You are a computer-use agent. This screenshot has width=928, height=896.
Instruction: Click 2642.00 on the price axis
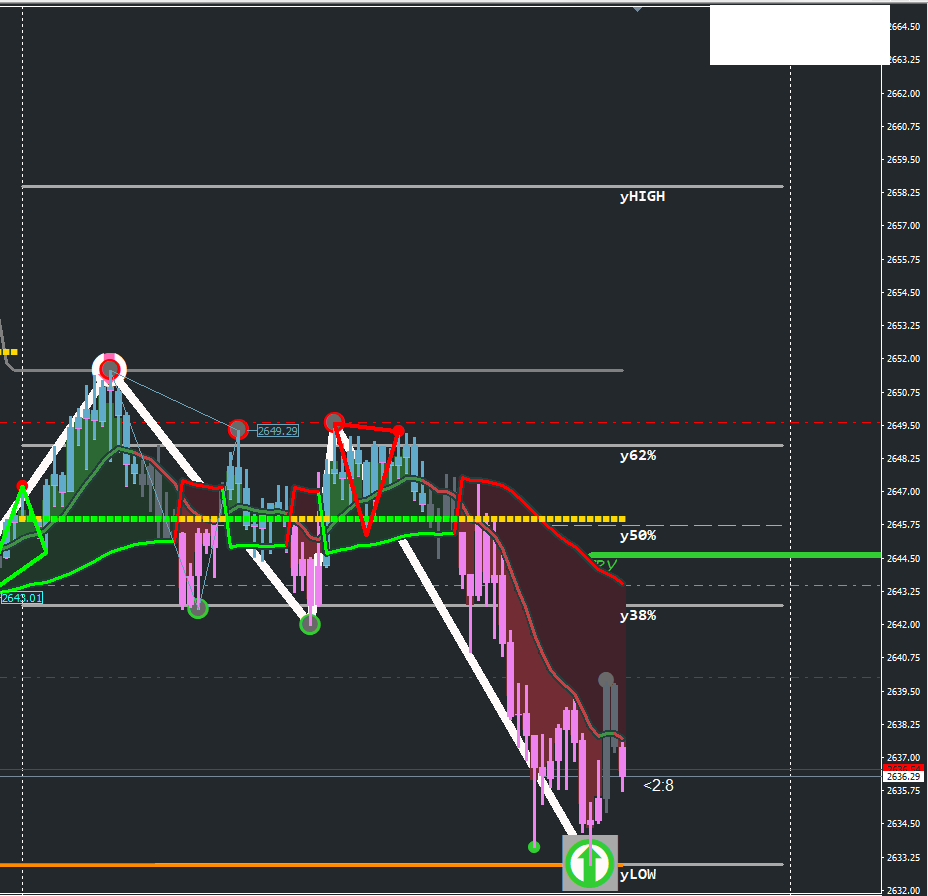(x=904, y=624)
